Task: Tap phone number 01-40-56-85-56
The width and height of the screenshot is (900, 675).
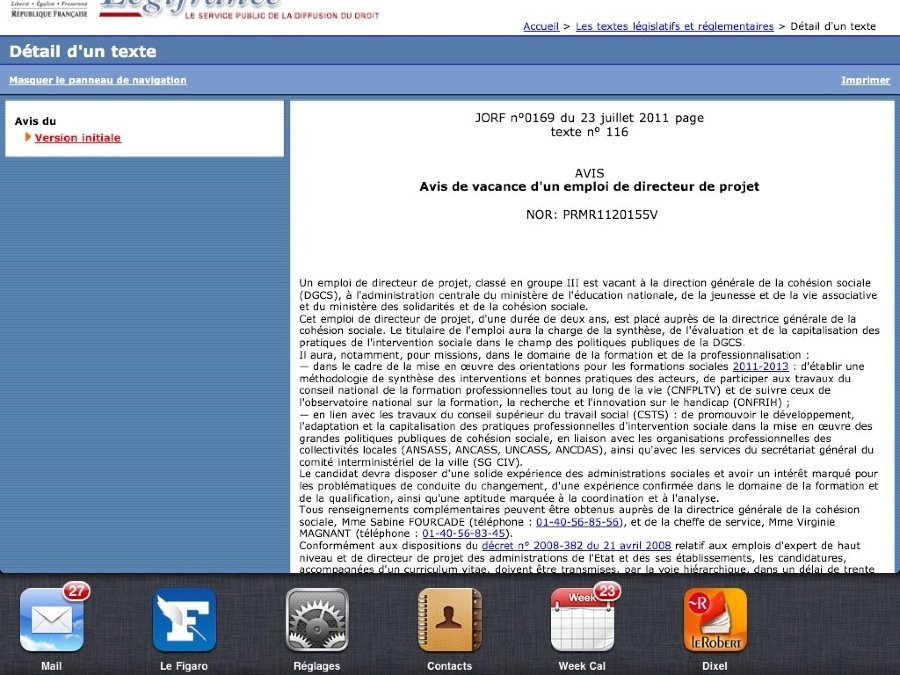Action: tap(578, 522)
